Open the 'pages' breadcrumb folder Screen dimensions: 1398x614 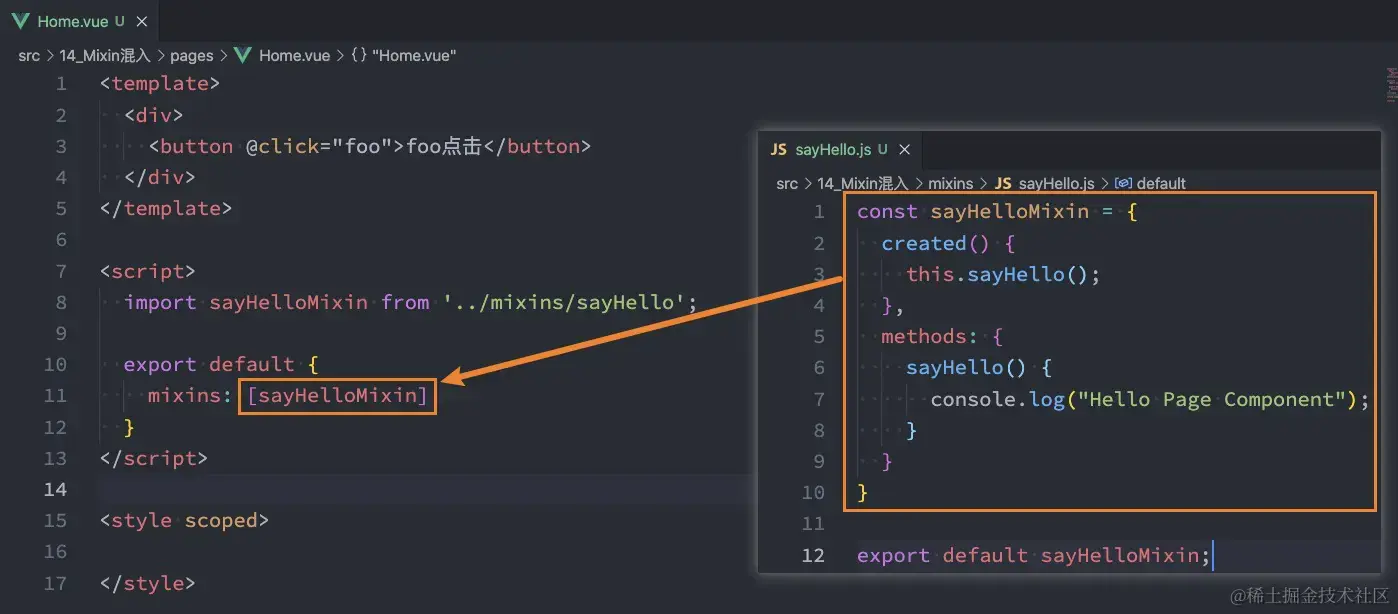[x=193, y=56]
